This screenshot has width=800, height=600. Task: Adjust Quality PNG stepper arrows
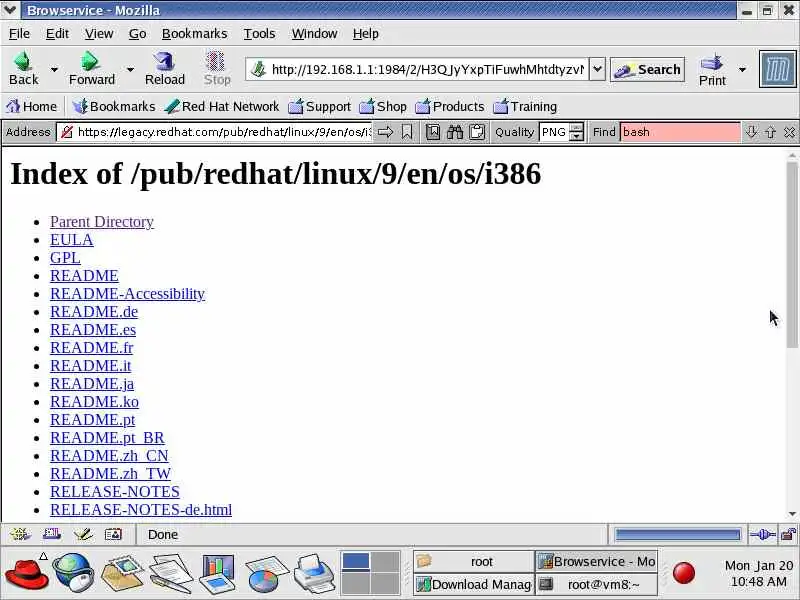tap(577, 132)
